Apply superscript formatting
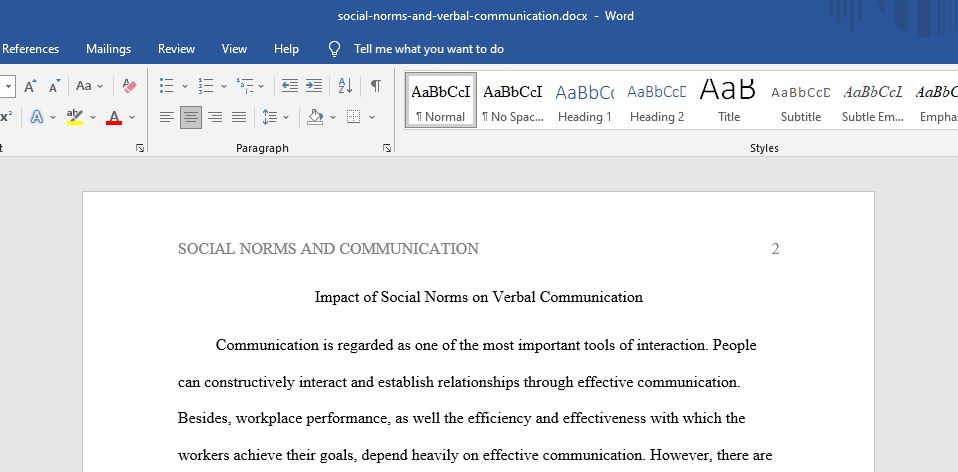This screenshot has height=472, width=958. coord(6,117)
